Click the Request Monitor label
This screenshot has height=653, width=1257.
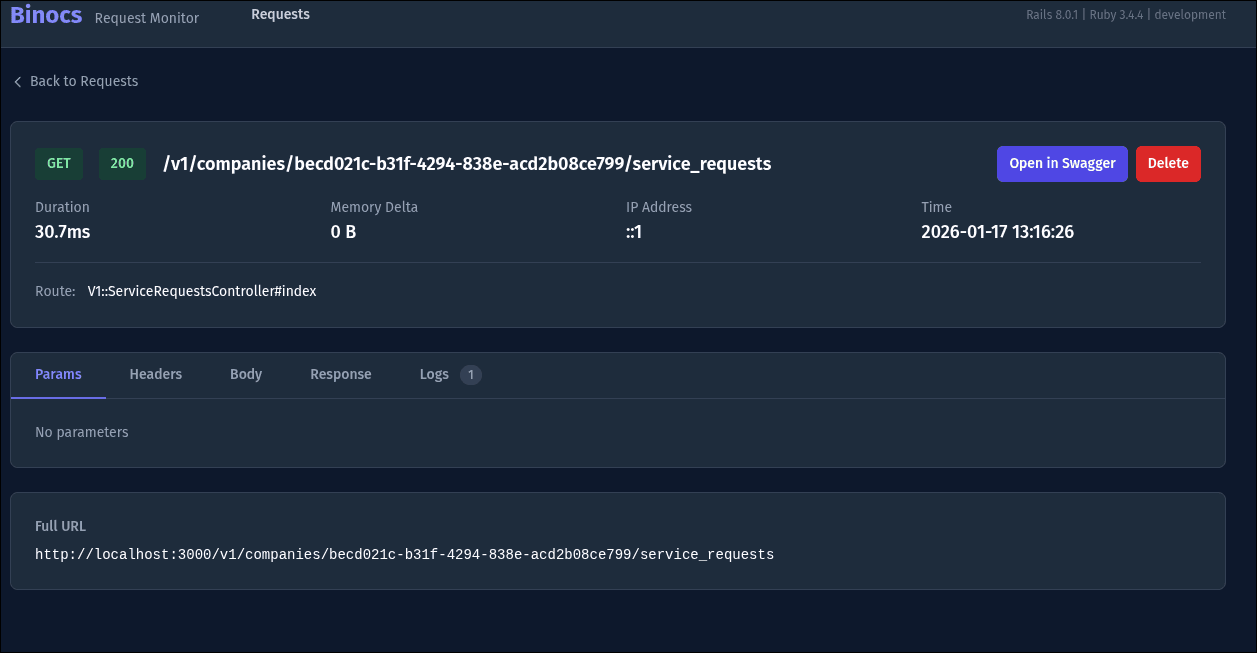tap(146, 17)
